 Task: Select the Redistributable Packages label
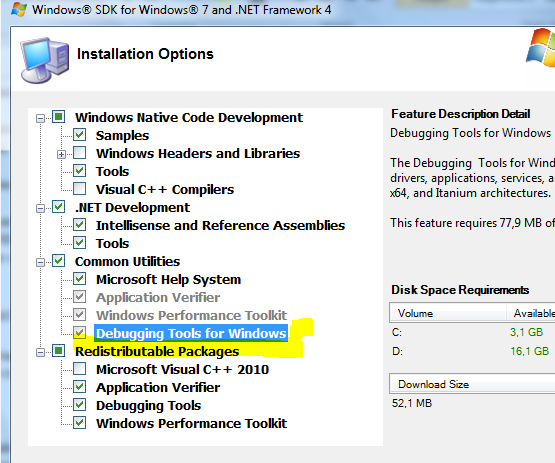pos(157,352)
